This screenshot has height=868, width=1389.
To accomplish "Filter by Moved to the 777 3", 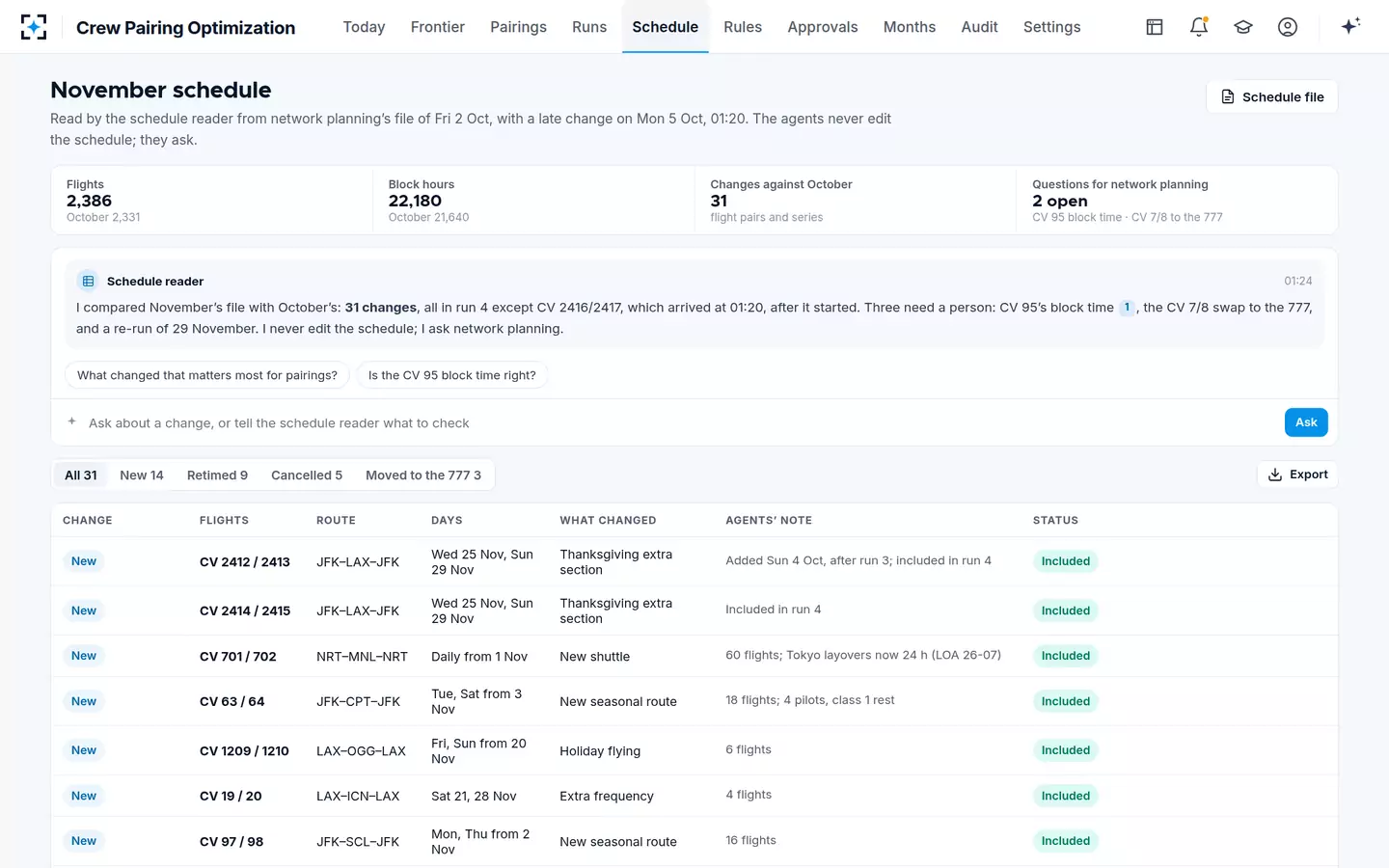I will (x=423, y=475).
